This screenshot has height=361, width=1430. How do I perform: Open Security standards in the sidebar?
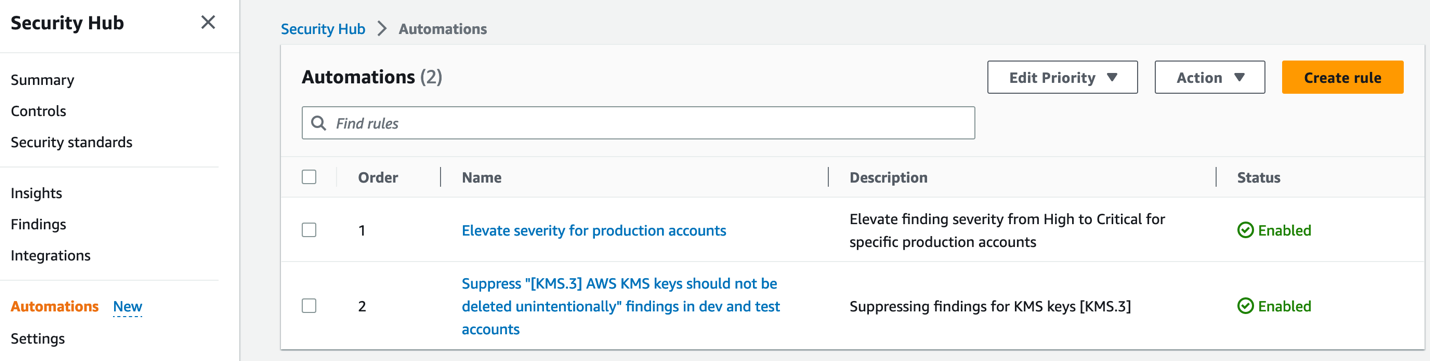[71, 142]
